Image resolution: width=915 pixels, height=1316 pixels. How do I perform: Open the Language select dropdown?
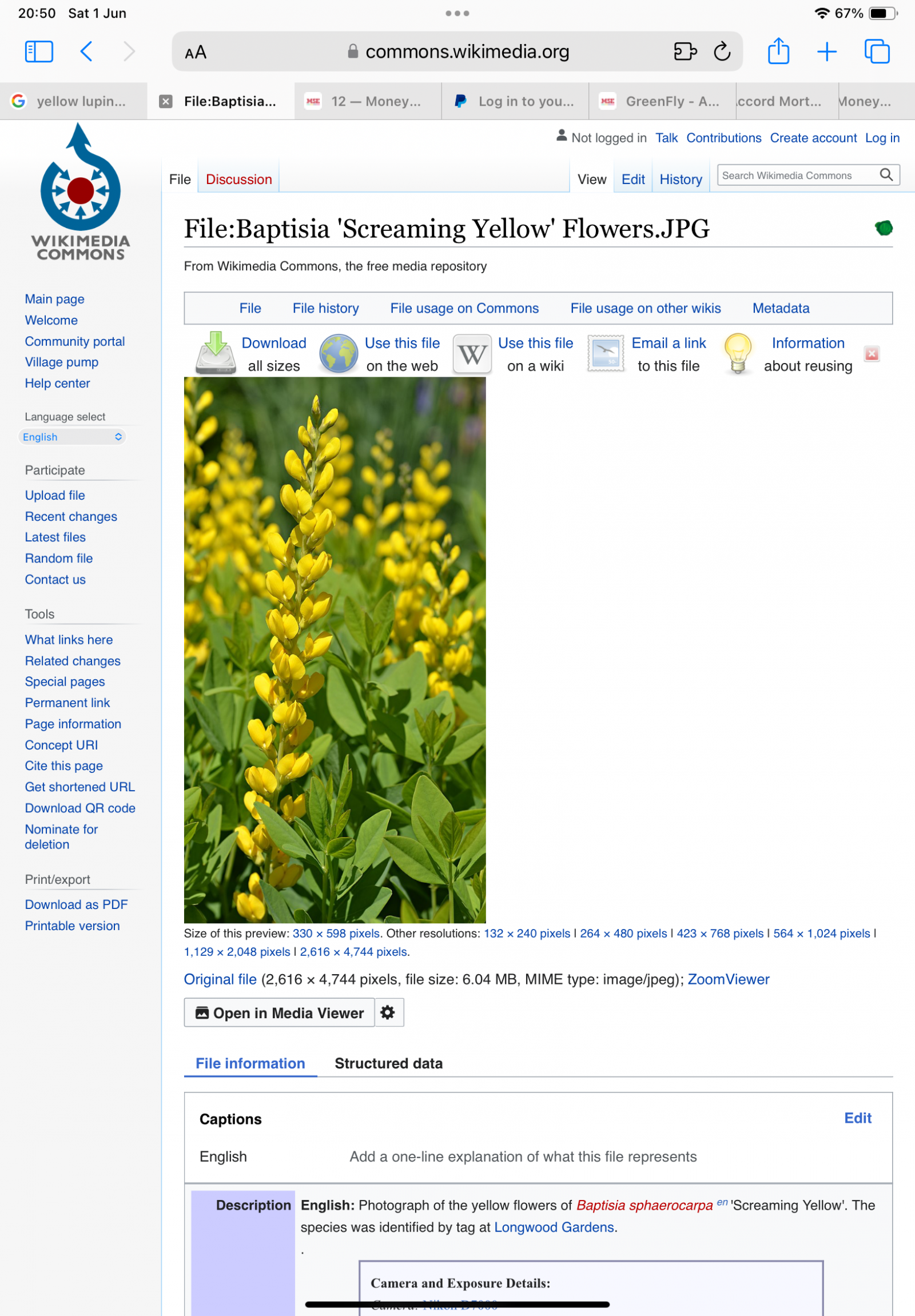point(72,437)
